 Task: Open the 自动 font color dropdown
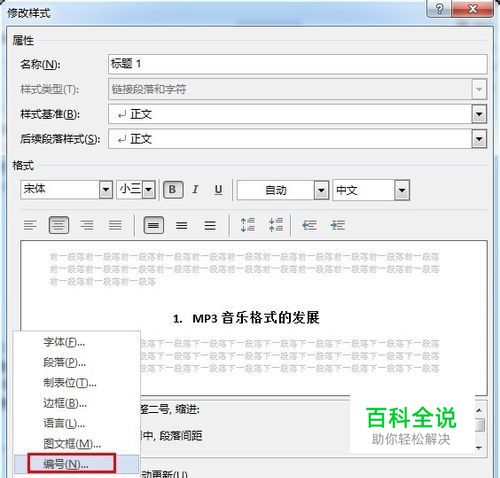click(x=321, y=190)
